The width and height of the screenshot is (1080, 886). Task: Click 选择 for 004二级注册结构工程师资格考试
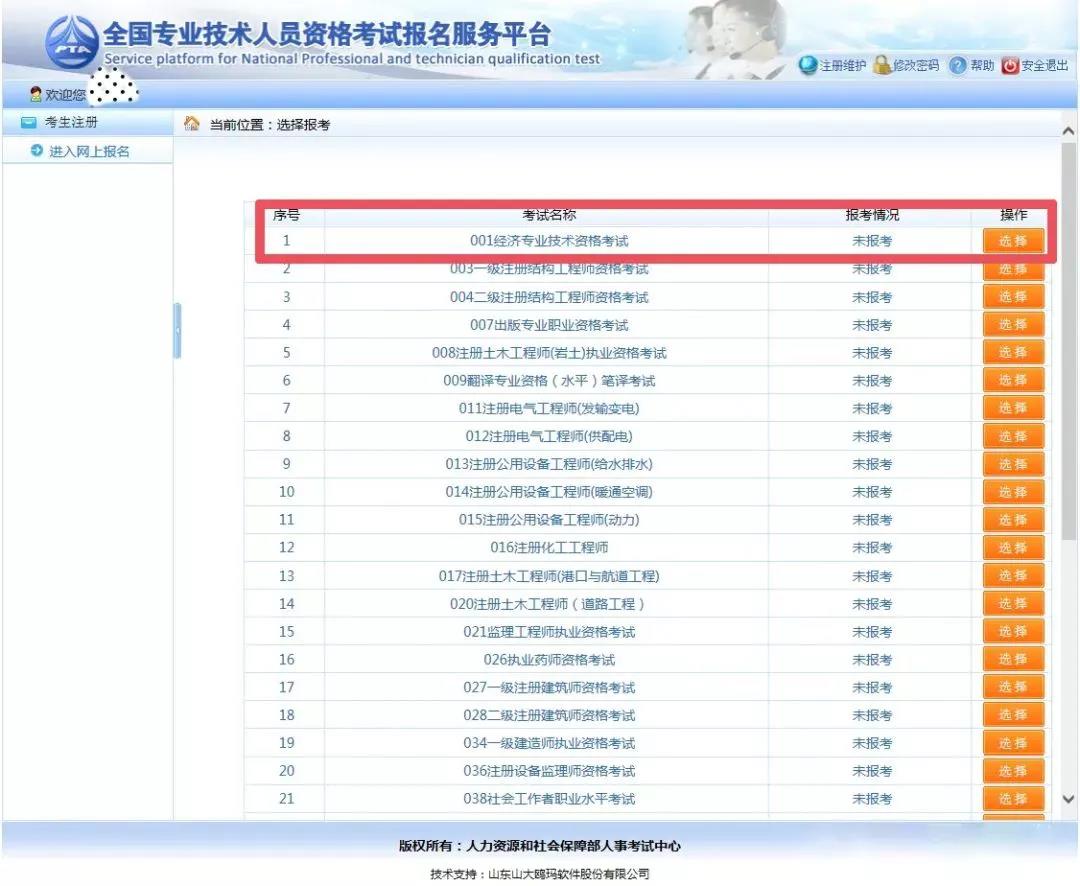coord(1013,297)
